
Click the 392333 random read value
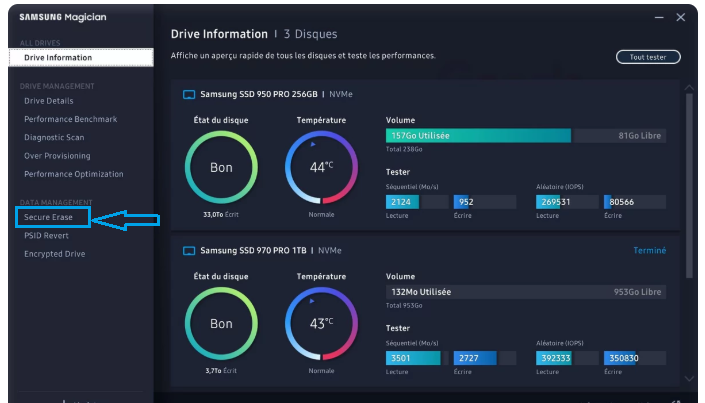(x=556, y=358)
